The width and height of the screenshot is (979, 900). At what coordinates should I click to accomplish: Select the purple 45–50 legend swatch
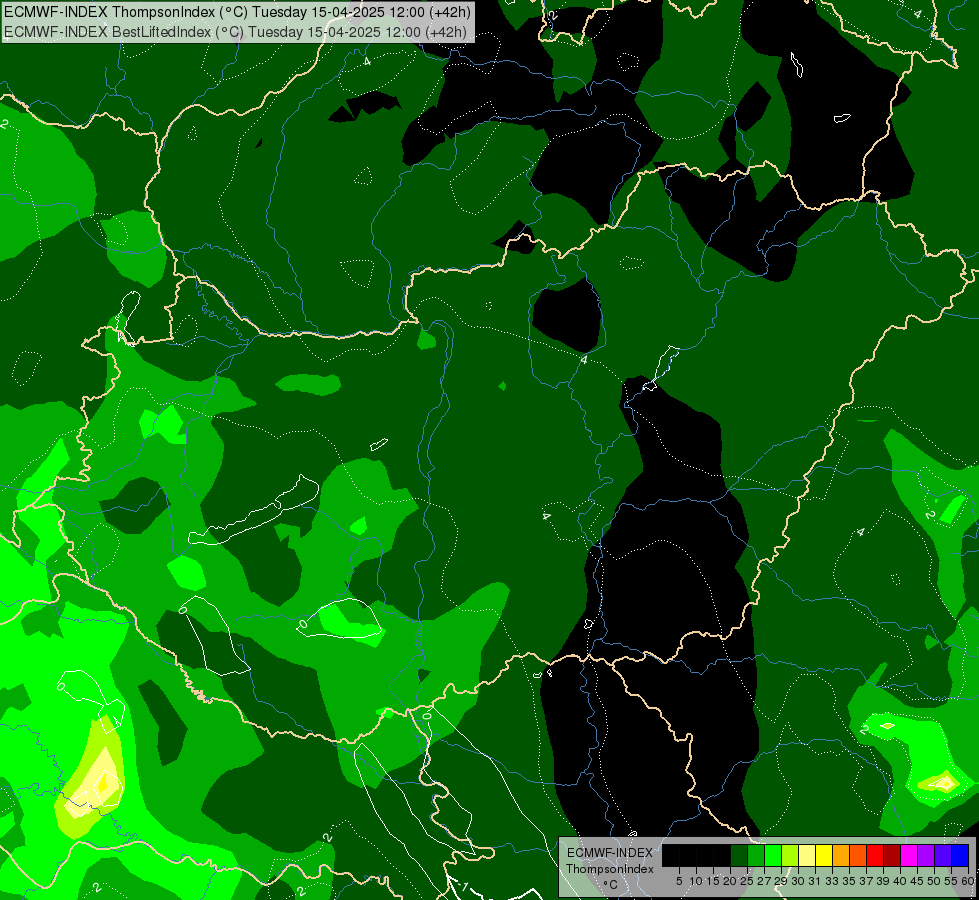point(926,855)
